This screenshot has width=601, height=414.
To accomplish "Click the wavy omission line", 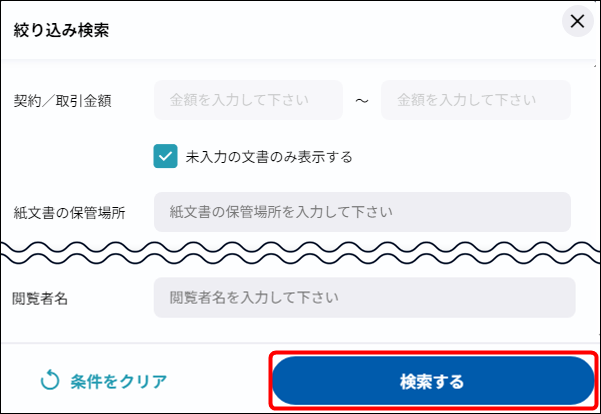I will click(x=300, y=252).
